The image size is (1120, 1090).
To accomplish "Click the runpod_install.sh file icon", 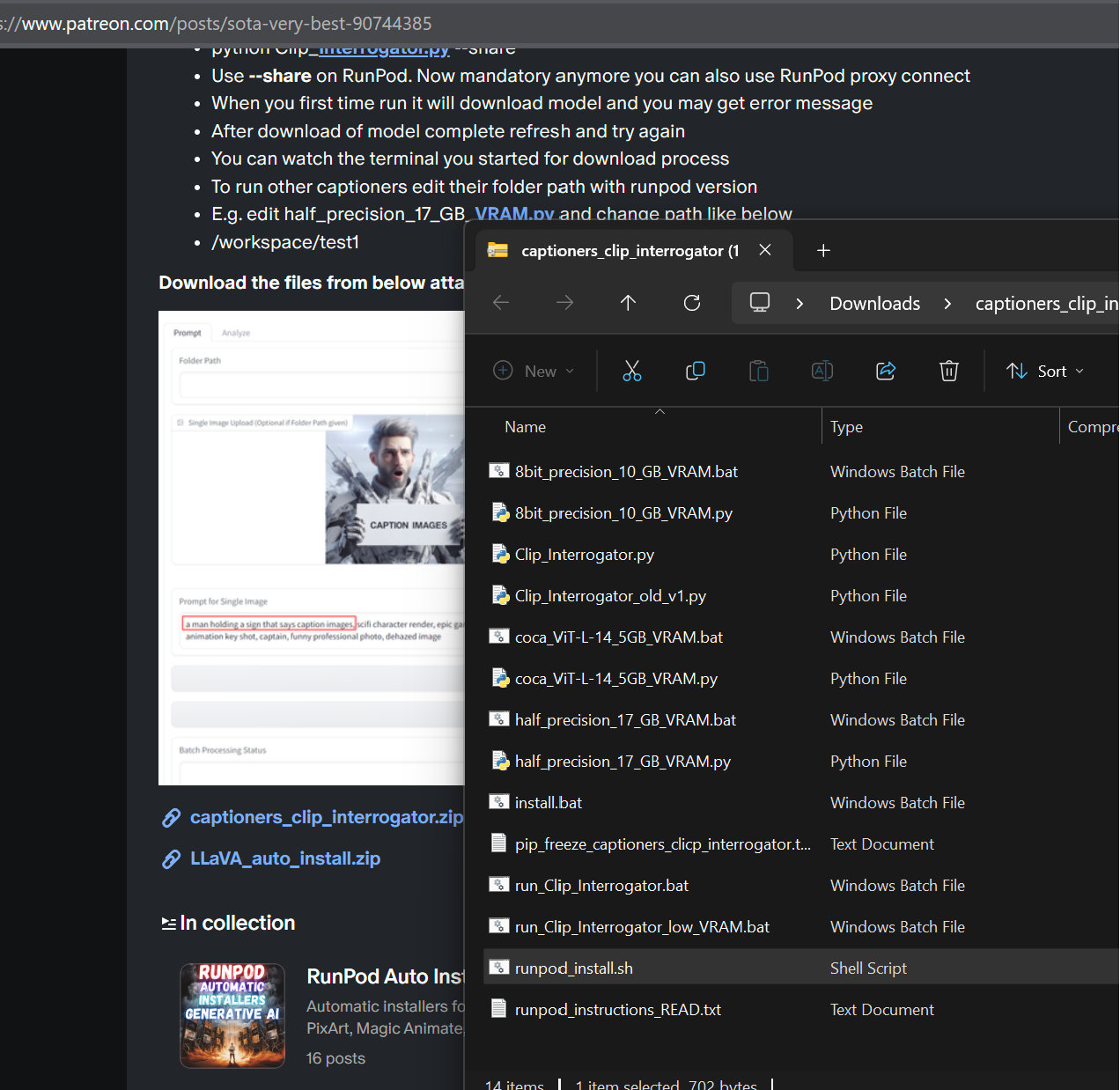I will click(x=499, y=968).
